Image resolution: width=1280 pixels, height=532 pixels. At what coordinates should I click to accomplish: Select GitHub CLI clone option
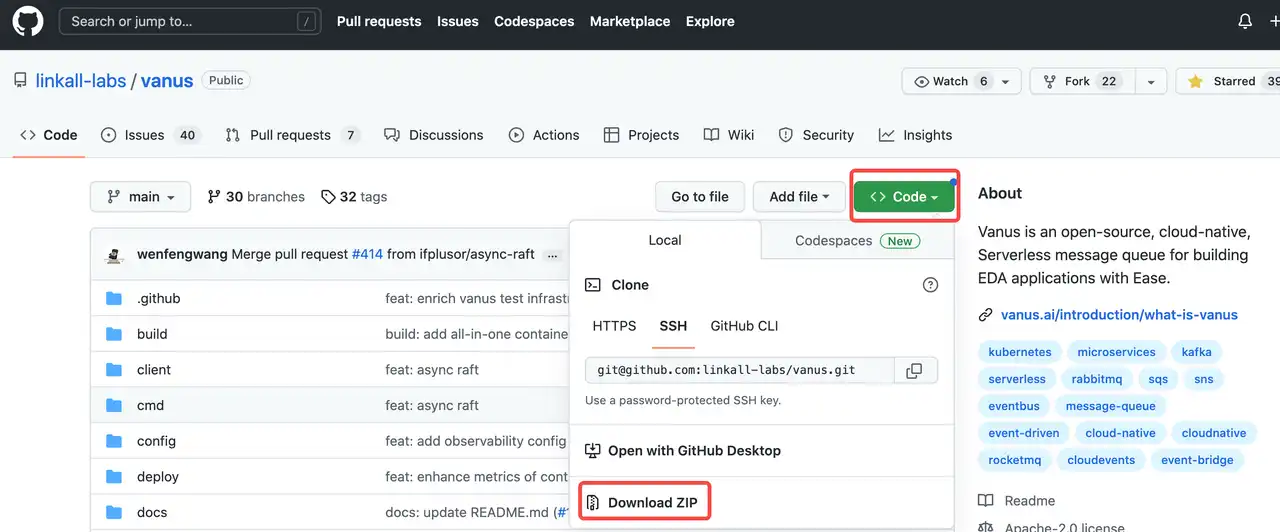tap(744, 326)
